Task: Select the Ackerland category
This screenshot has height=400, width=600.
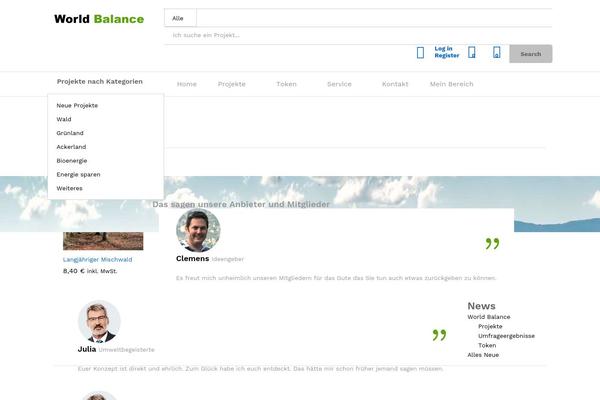Action: 71,147
